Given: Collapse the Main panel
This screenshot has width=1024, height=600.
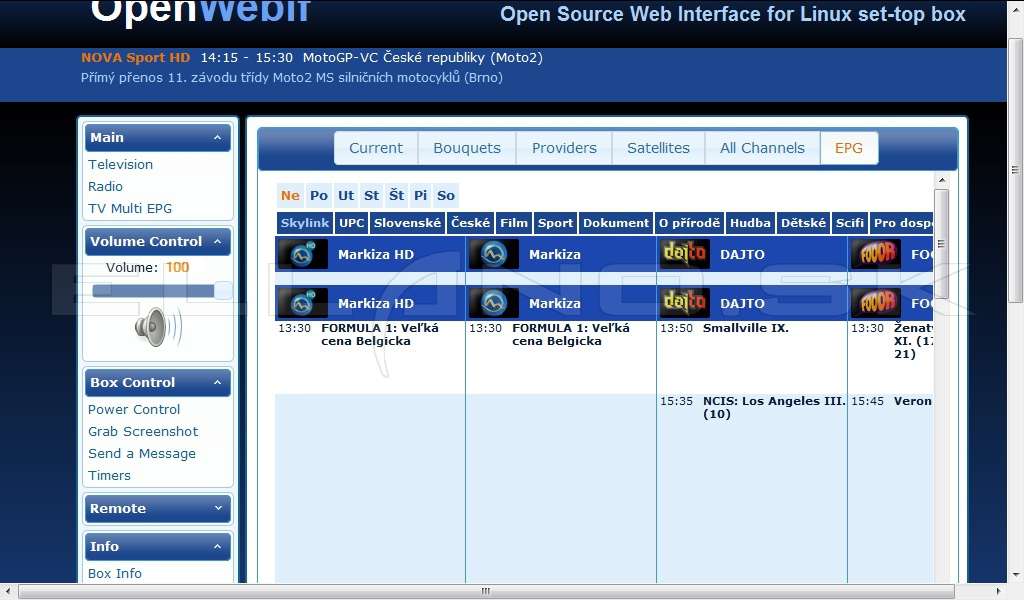Looking at the screenshot, I should (x=217, y=138).
